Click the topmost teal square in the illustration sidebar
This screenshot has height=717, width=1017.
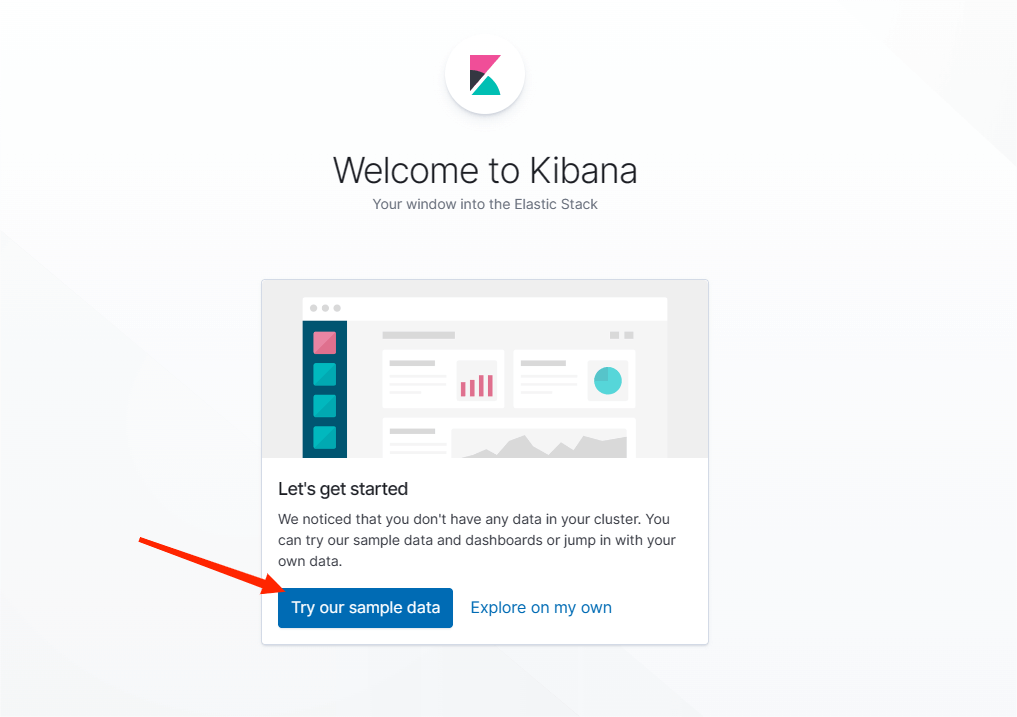click(324, 374)
